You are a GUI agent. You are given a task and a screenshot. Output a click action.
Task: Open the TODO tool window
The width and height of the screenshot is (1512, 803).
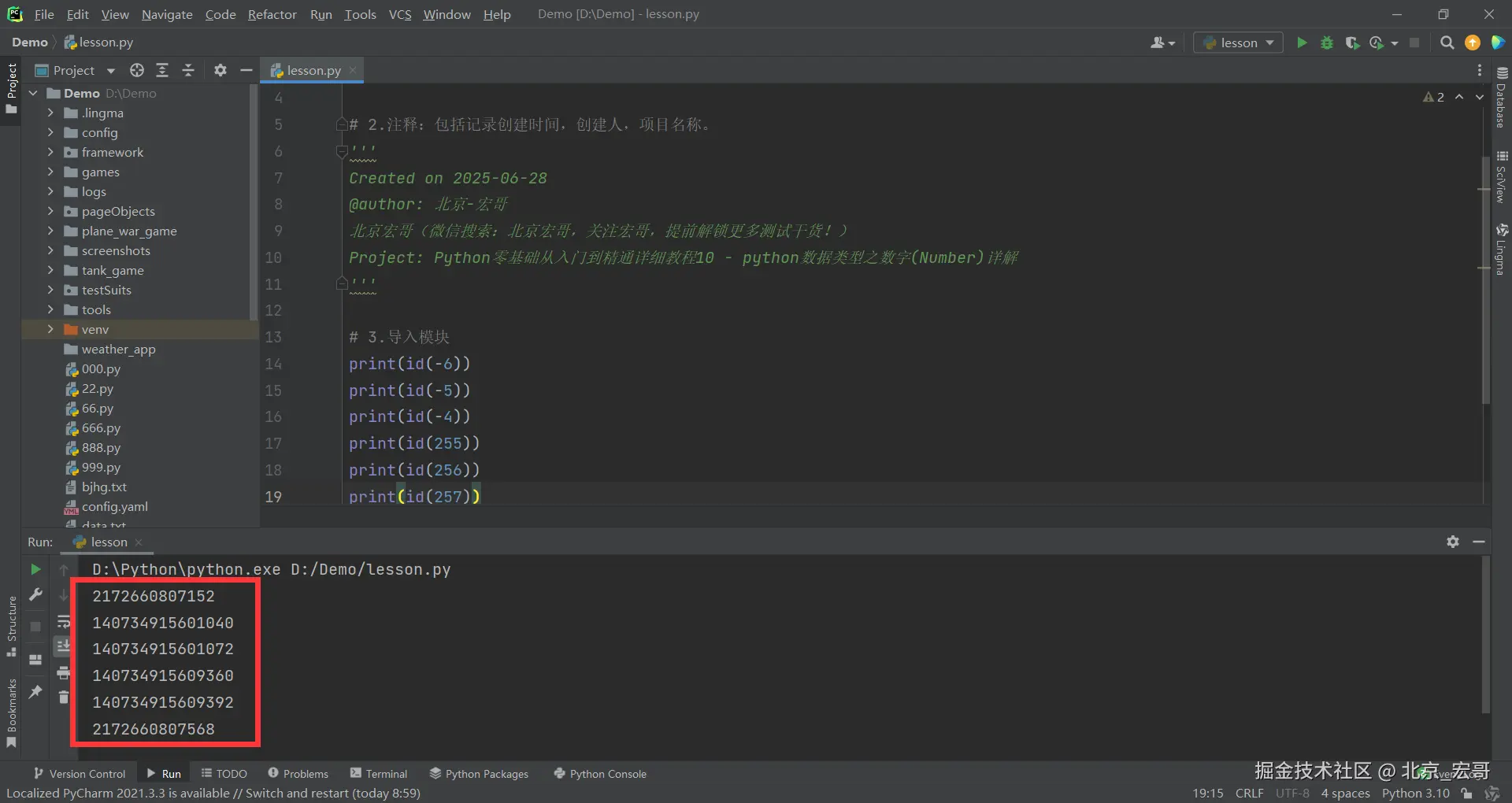point(224,774)
